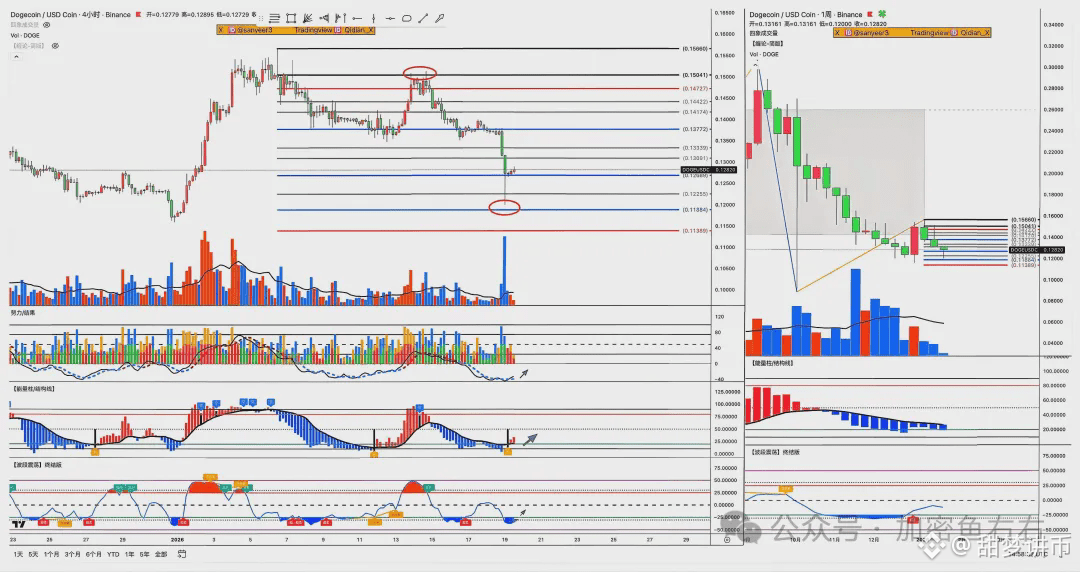Toggle visibility eye of first indicator
This screenshot has height=572, width=1080.
click(x=47, y=25)
